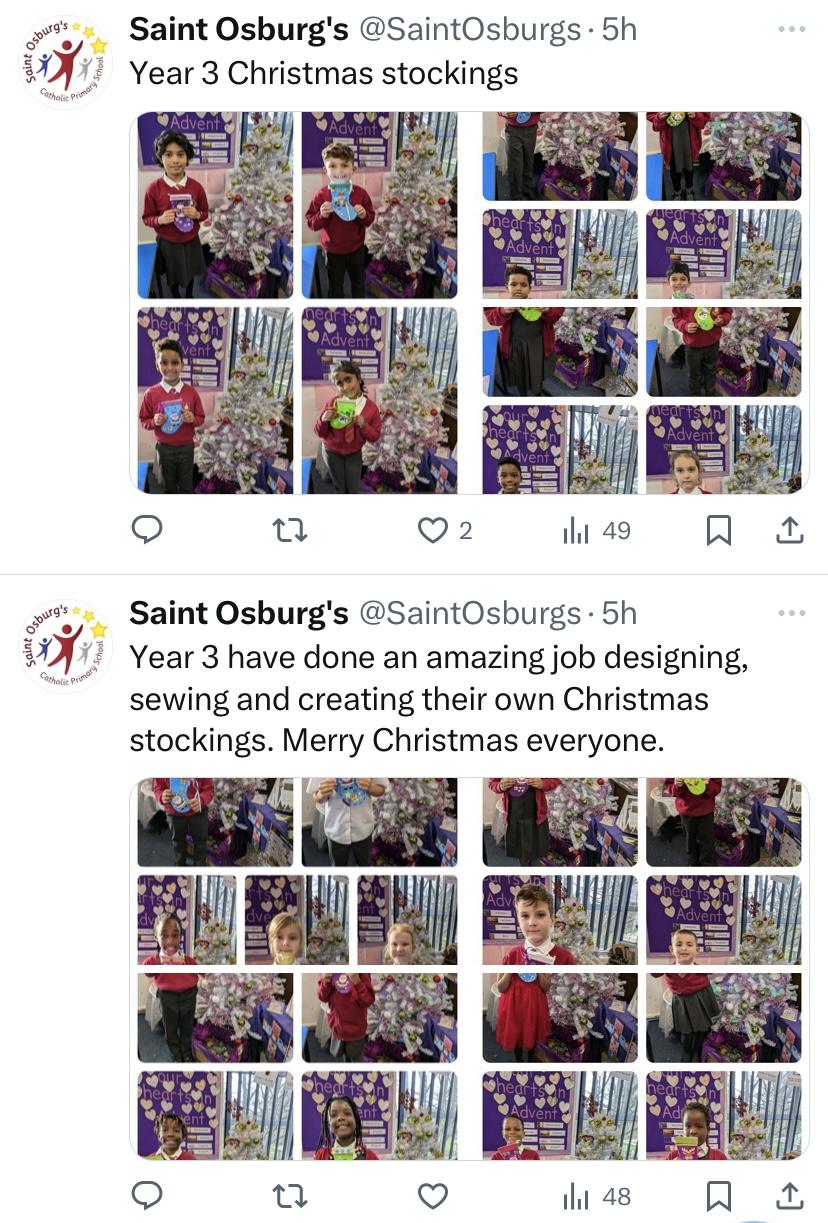The width and height of the screenshot is (828, 1223).
Task: Reply to the Merry Christmas everyone tweet
Action: coord(147,1195)
